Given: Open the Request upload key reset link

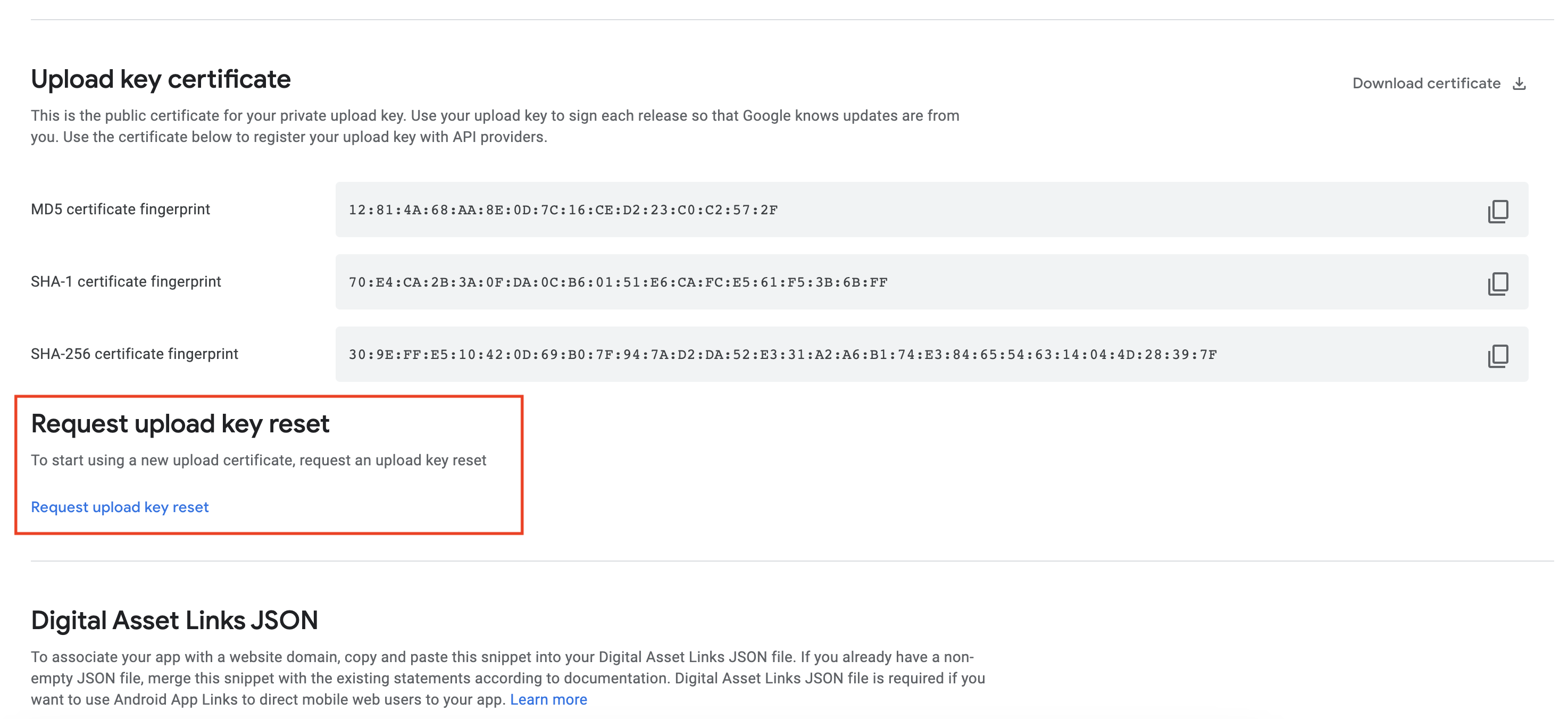Looking at the screenshot, I should [120, 507].
